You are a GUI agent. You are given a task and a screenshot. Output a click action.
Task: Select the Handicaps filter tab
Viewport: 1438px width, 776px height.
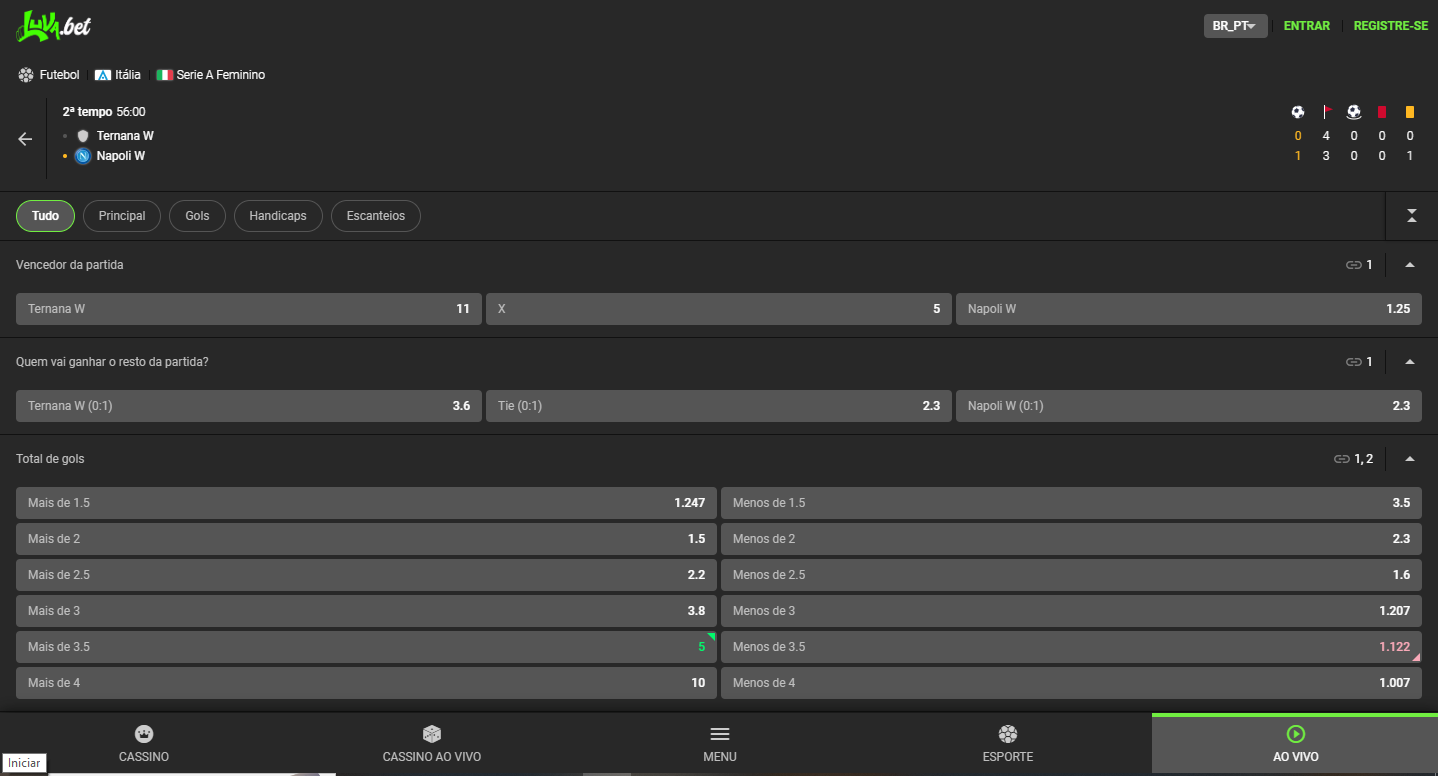(x=278, y=216)
